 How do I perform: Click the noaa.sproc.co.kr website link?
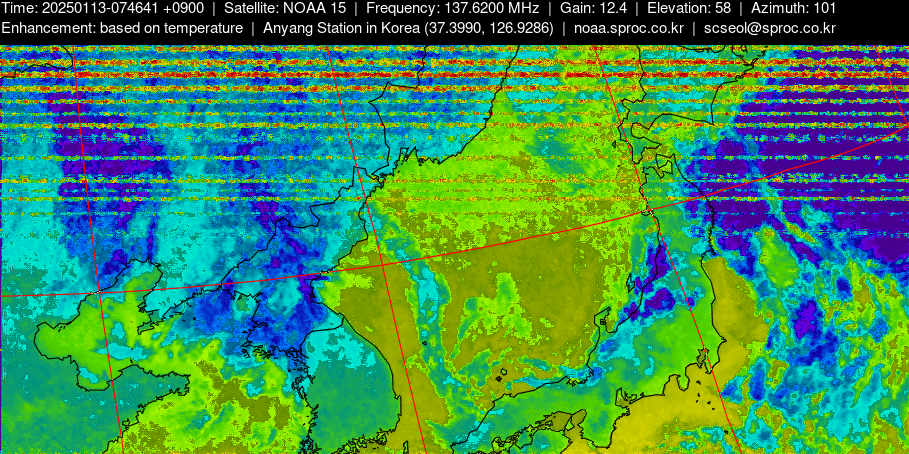627,28
